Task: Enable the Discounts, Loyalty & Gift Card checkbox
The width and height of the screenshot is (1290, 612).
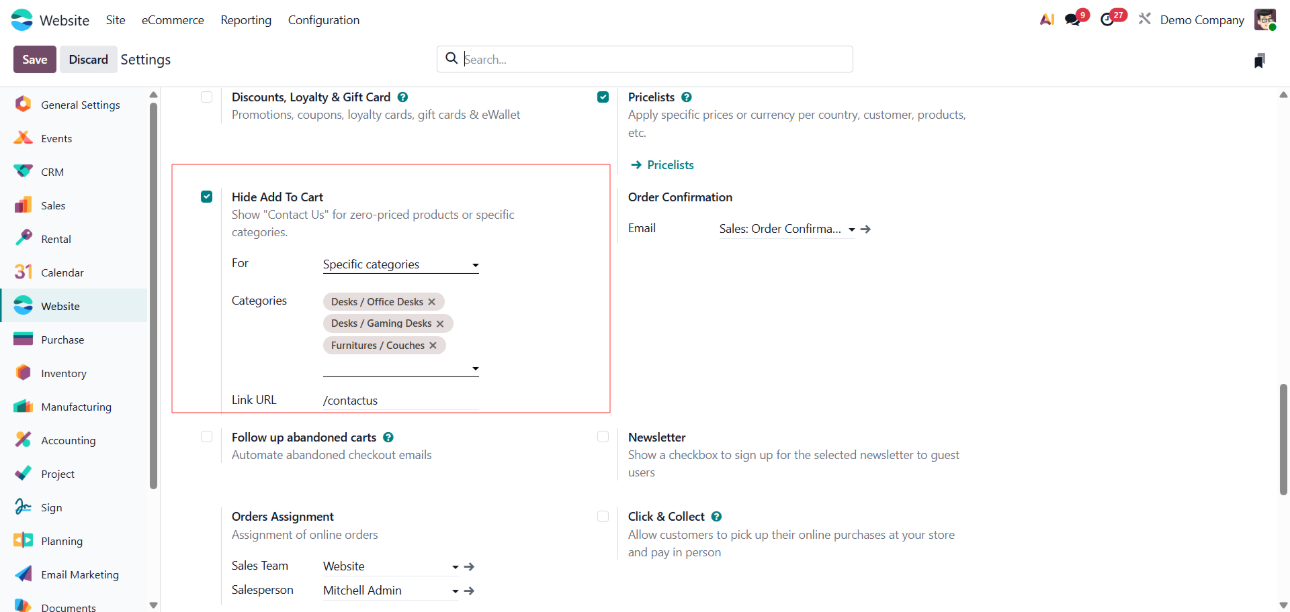Action: [207, 97]
